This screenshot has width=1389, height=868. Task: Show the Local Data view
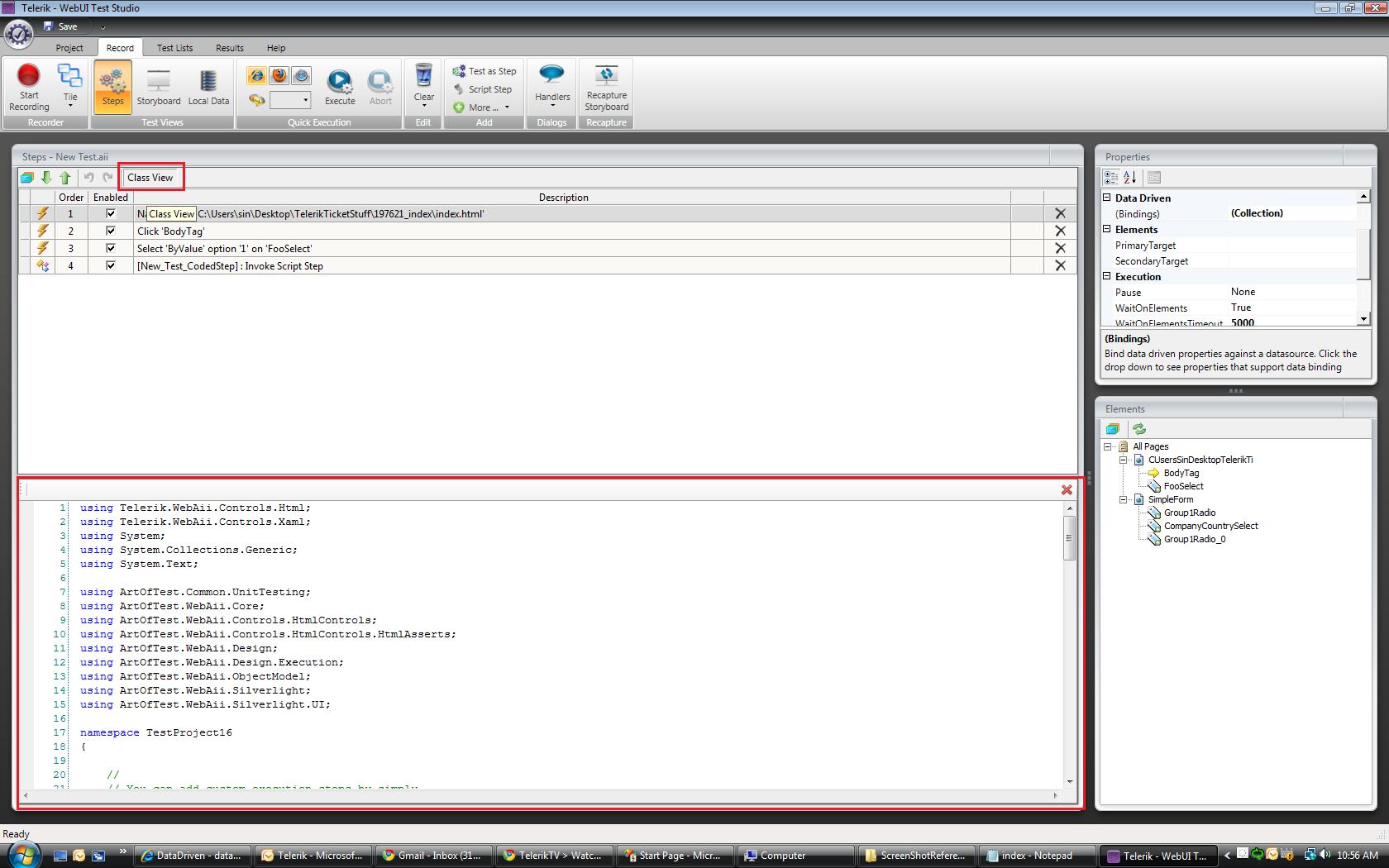pos(208,87)
